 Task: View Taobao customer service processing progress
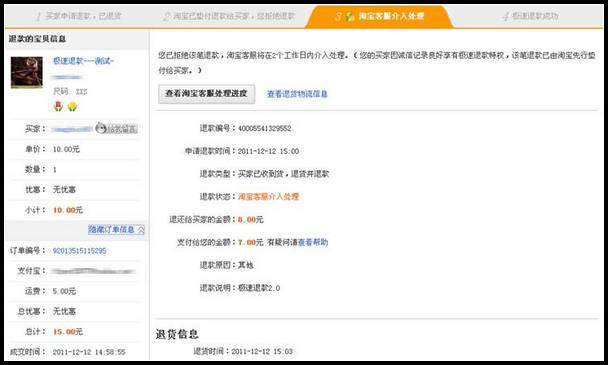206,94
